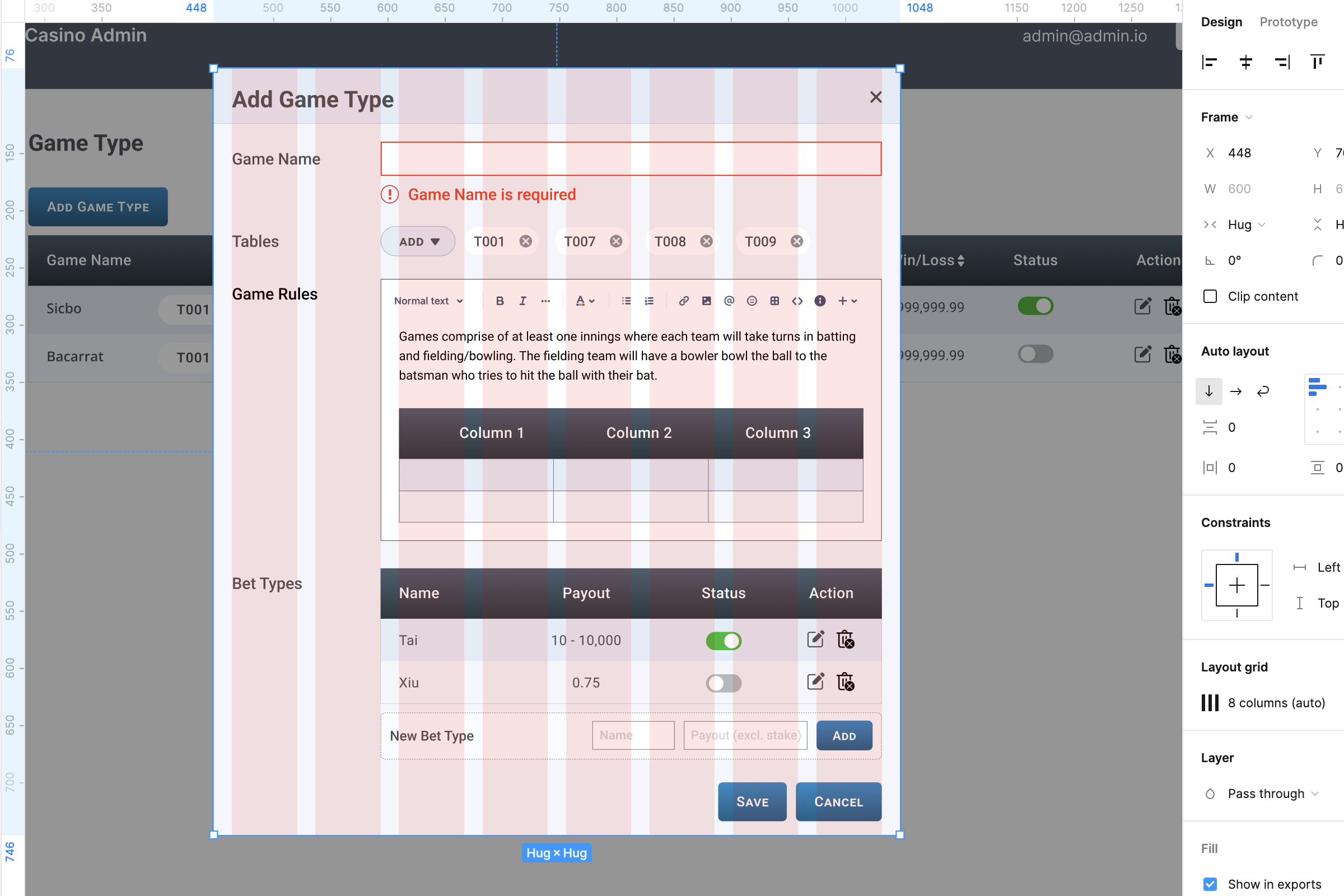
Task: Click the Name field under New Bet Type
Action: pos(632,735)
